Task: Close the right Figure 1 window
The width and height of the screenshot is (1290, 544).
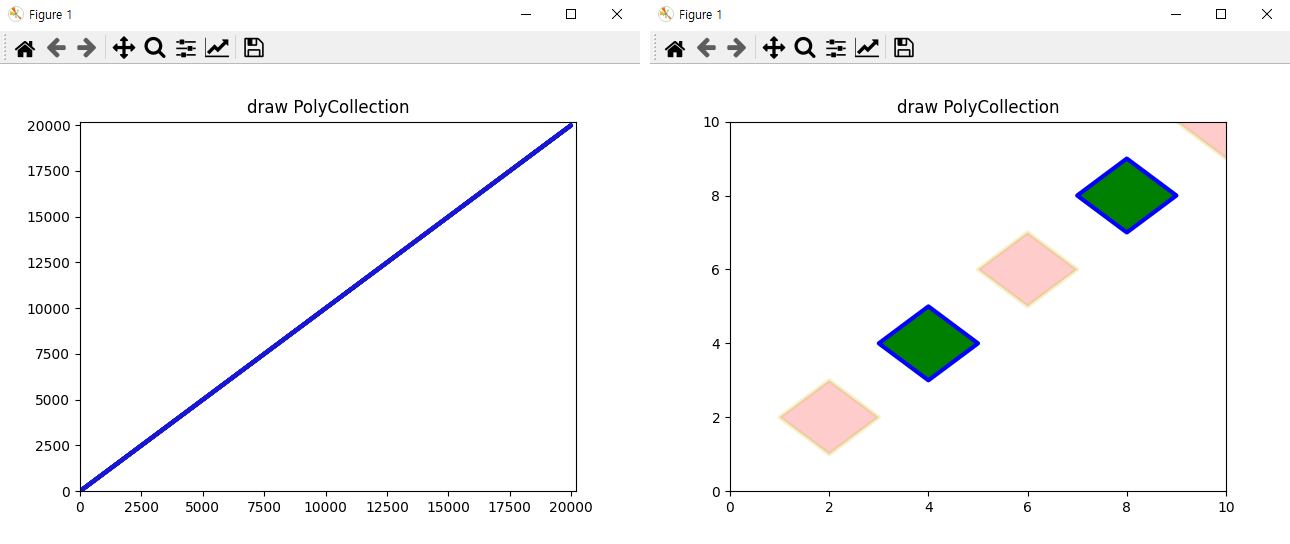Action: [1267, 14]
